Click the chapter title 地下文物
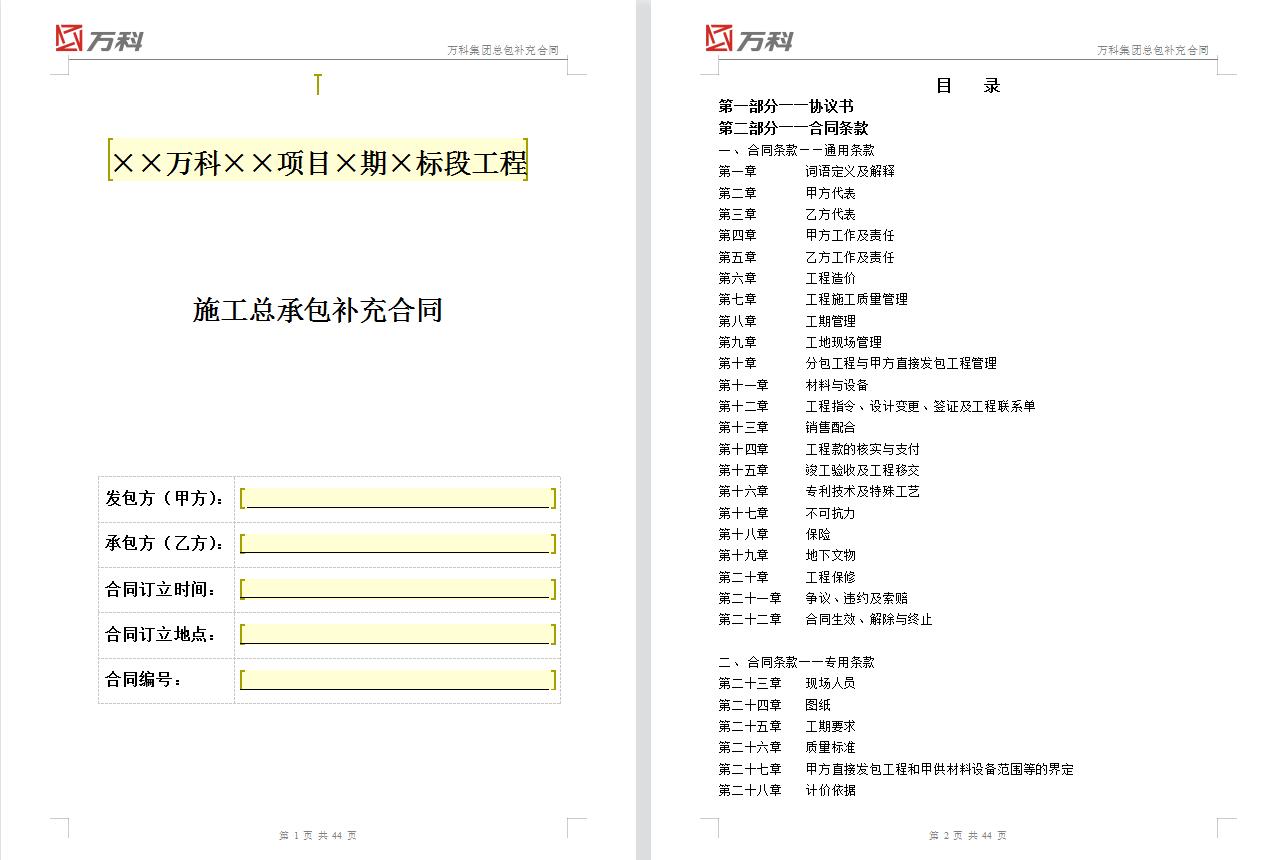1285x860 pixels. coord(830,555)
